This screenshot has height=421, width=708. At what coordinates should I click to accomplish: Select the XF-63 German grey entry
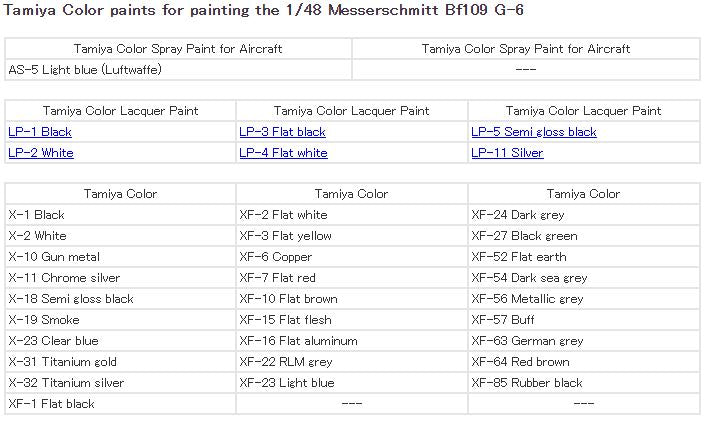pyautogui.click(x=527, y=341)
